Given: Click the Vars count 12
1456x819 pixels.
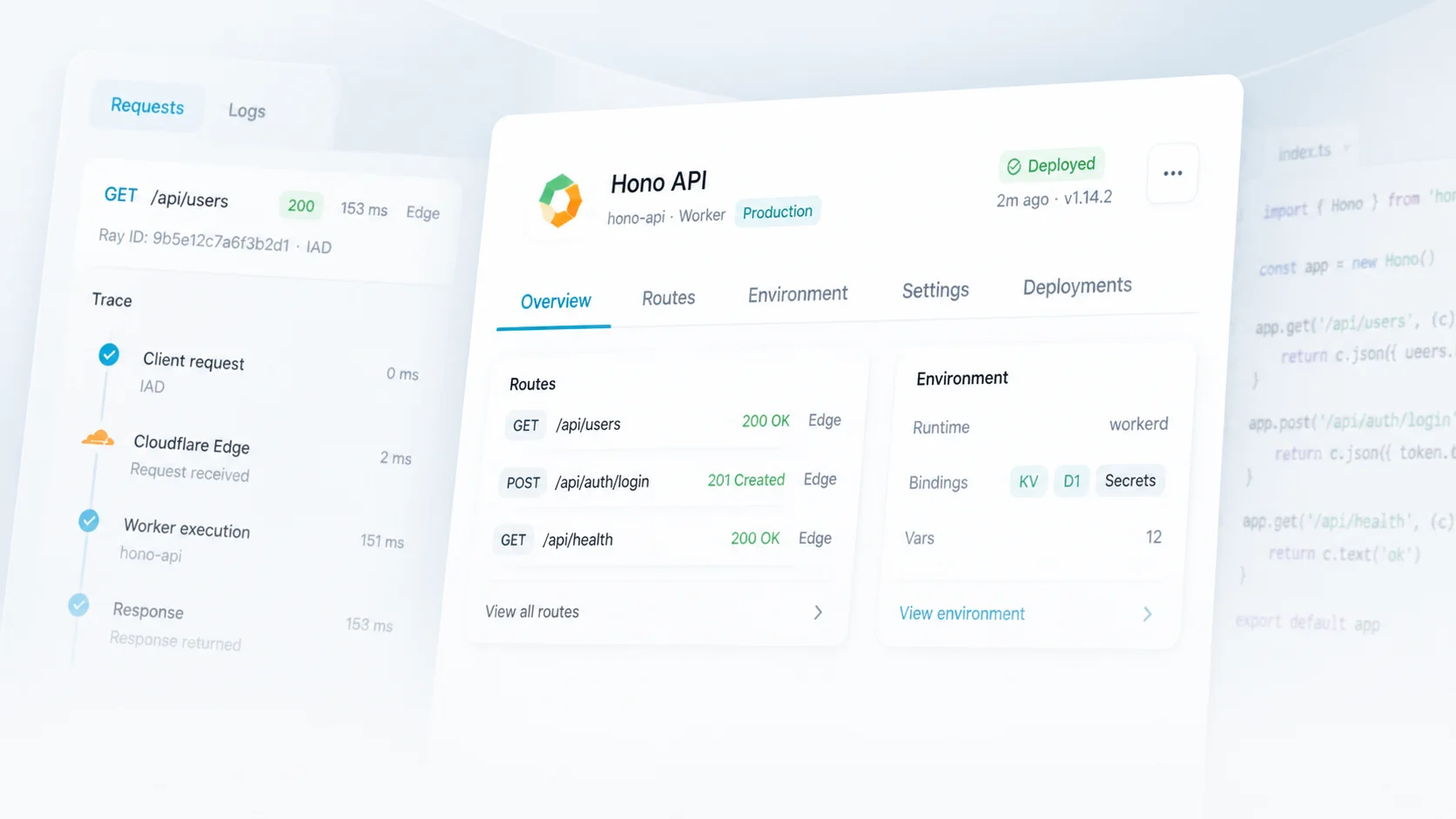Looking at the screenshot, I should click(1154, 537).
